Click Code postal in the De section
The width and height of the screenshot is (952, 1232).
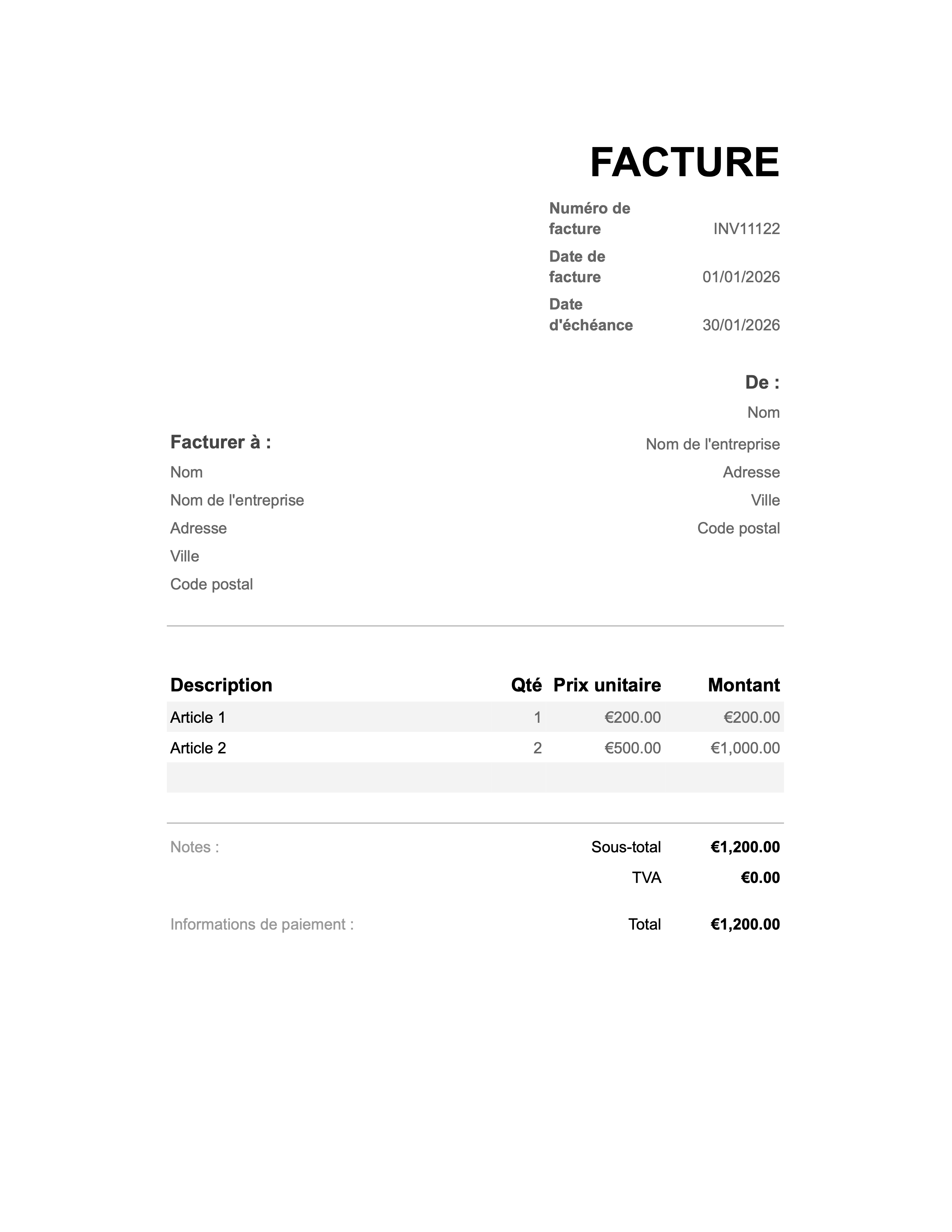[x=738, y=529]
